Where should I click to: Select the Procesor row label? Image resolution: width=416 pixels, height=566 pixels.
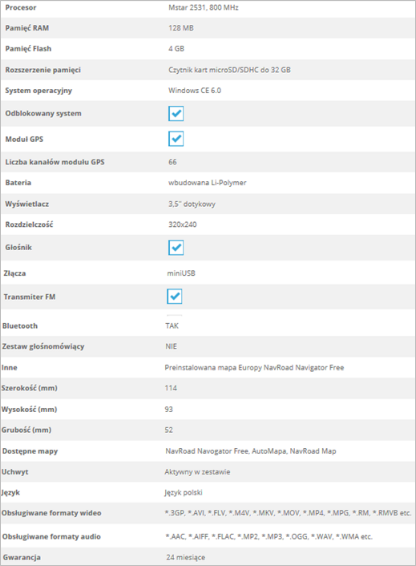(21, 8)
